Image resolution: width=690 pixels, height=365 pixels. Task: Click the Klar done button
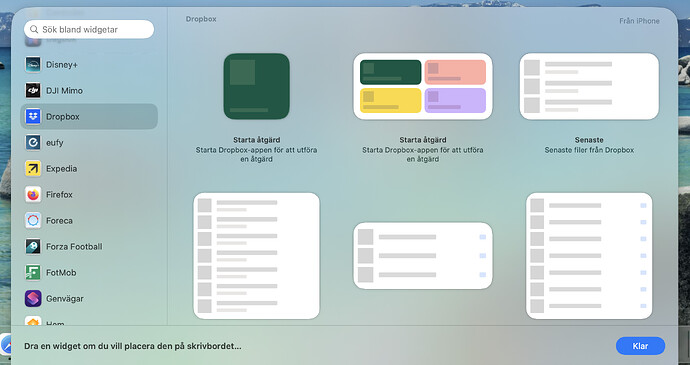640,346
